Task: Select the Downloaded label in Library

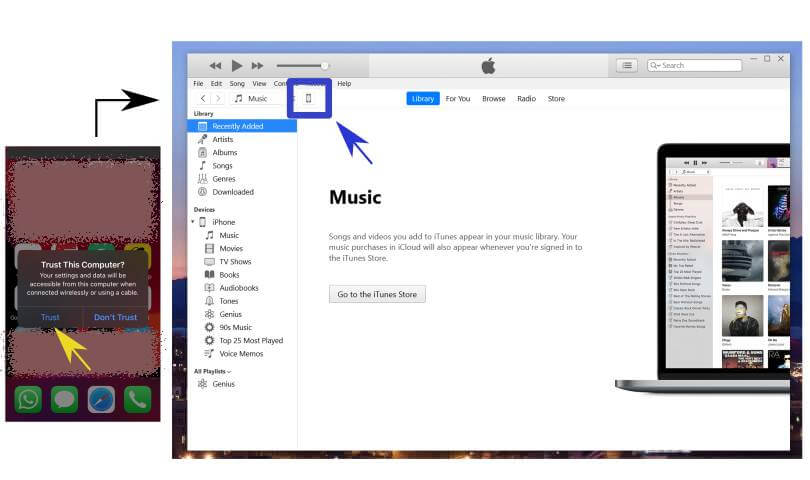Action: click(x=233, y=192)
